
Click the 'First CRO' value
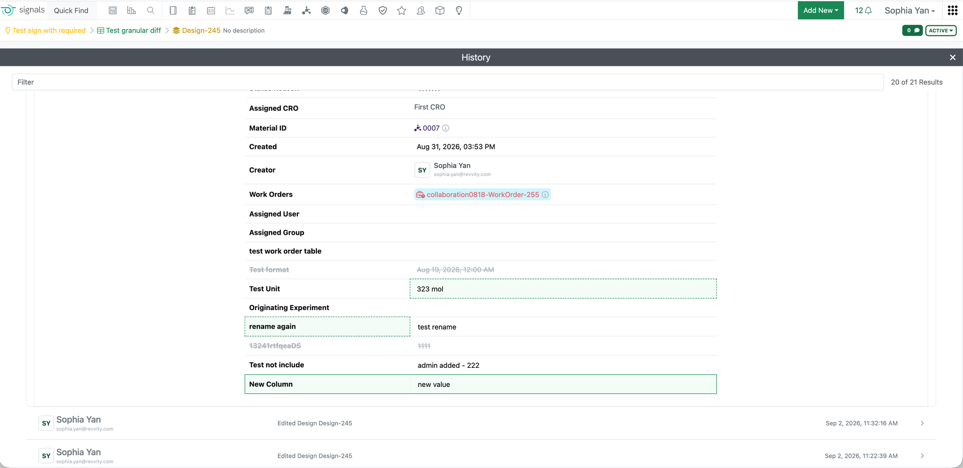[x=430, y=107]
